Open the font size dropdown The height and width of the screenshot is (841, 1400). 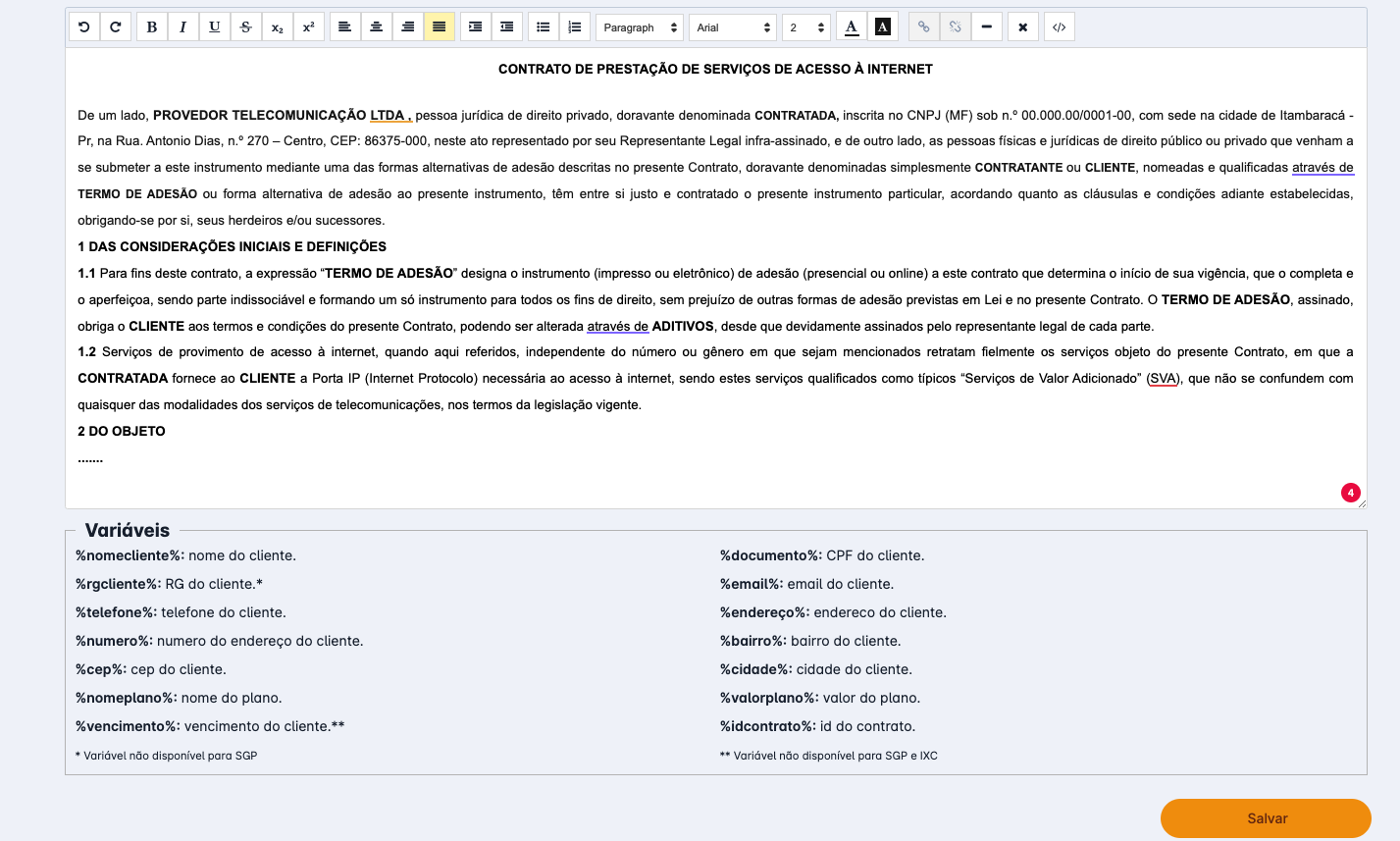point(806,27)
